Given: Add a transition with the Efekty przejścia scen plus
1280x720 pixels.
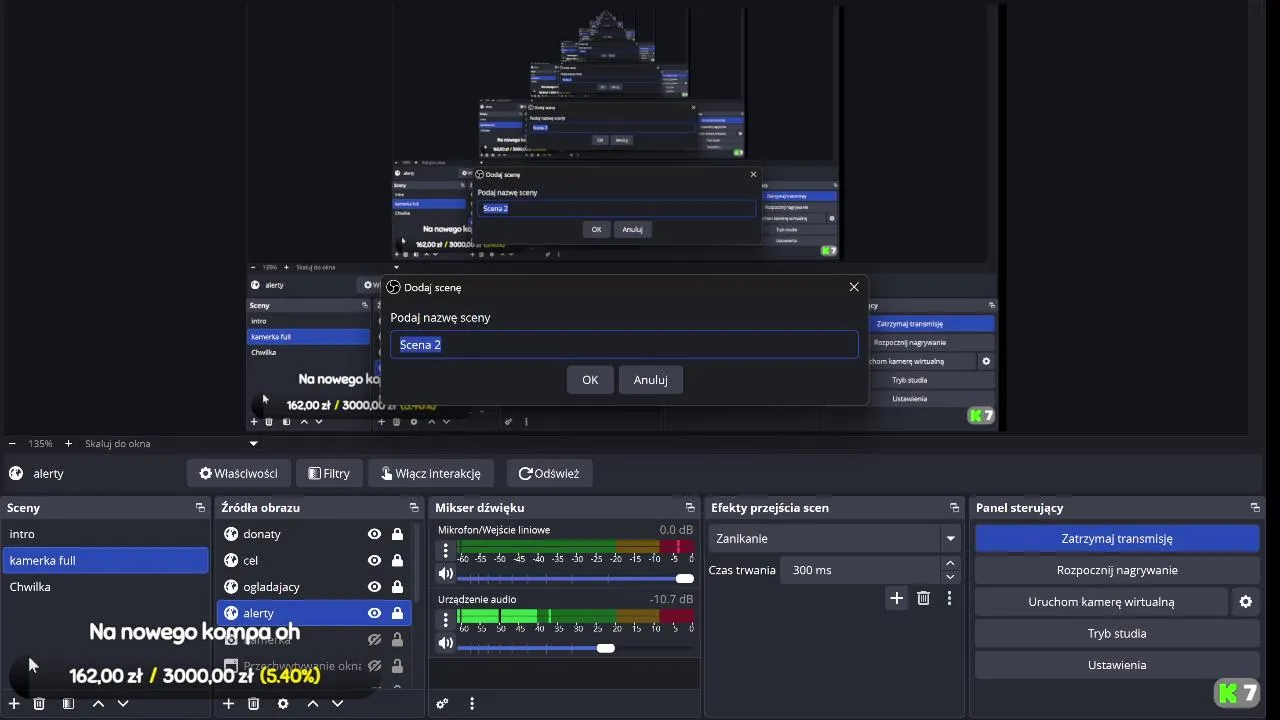Looking at the screenshot, I should tap(897, 598).
